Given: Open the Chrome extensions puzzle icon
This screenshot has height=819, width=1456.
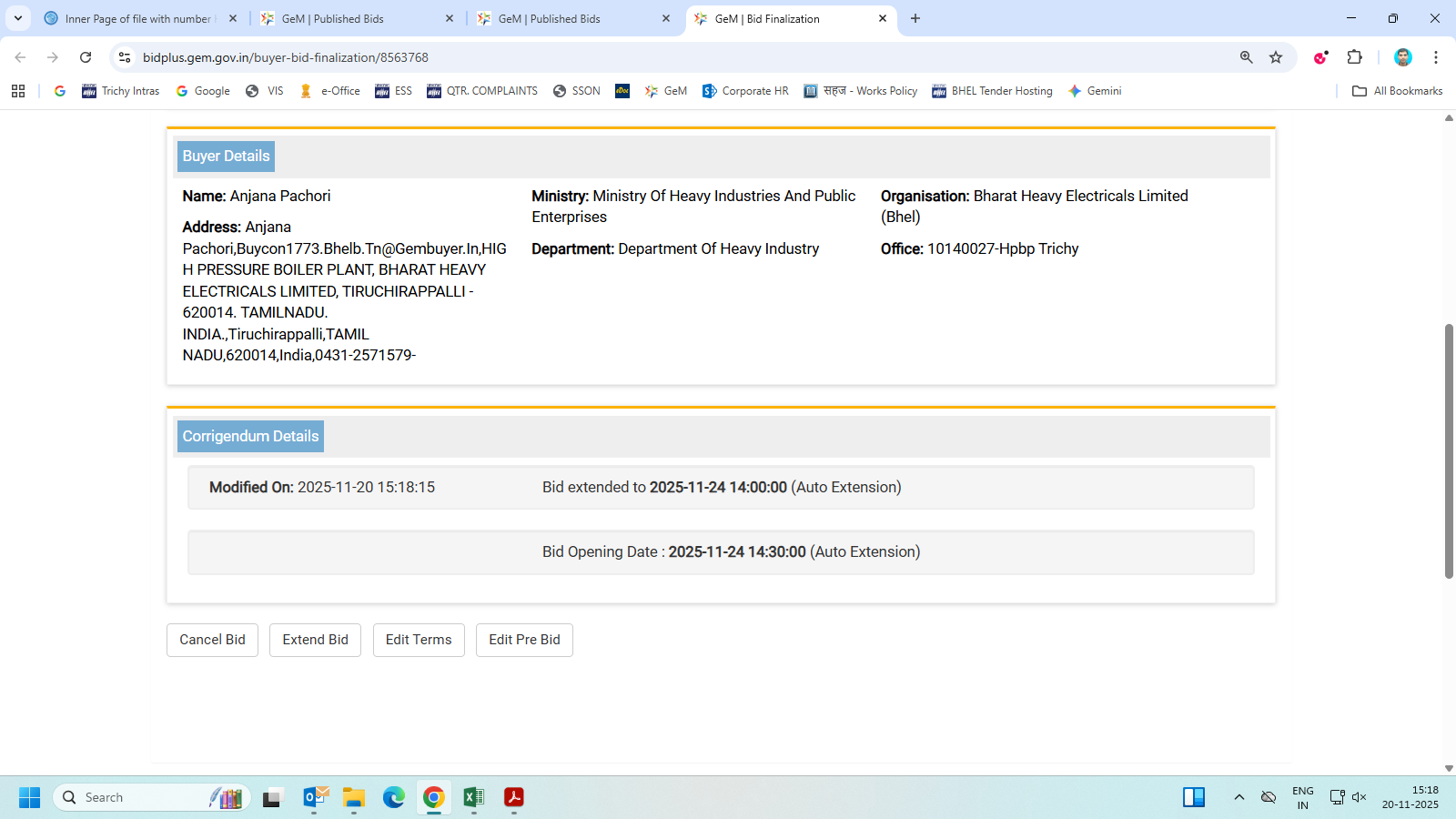Looking at the screenshot, I should [x=1354, y=57].
